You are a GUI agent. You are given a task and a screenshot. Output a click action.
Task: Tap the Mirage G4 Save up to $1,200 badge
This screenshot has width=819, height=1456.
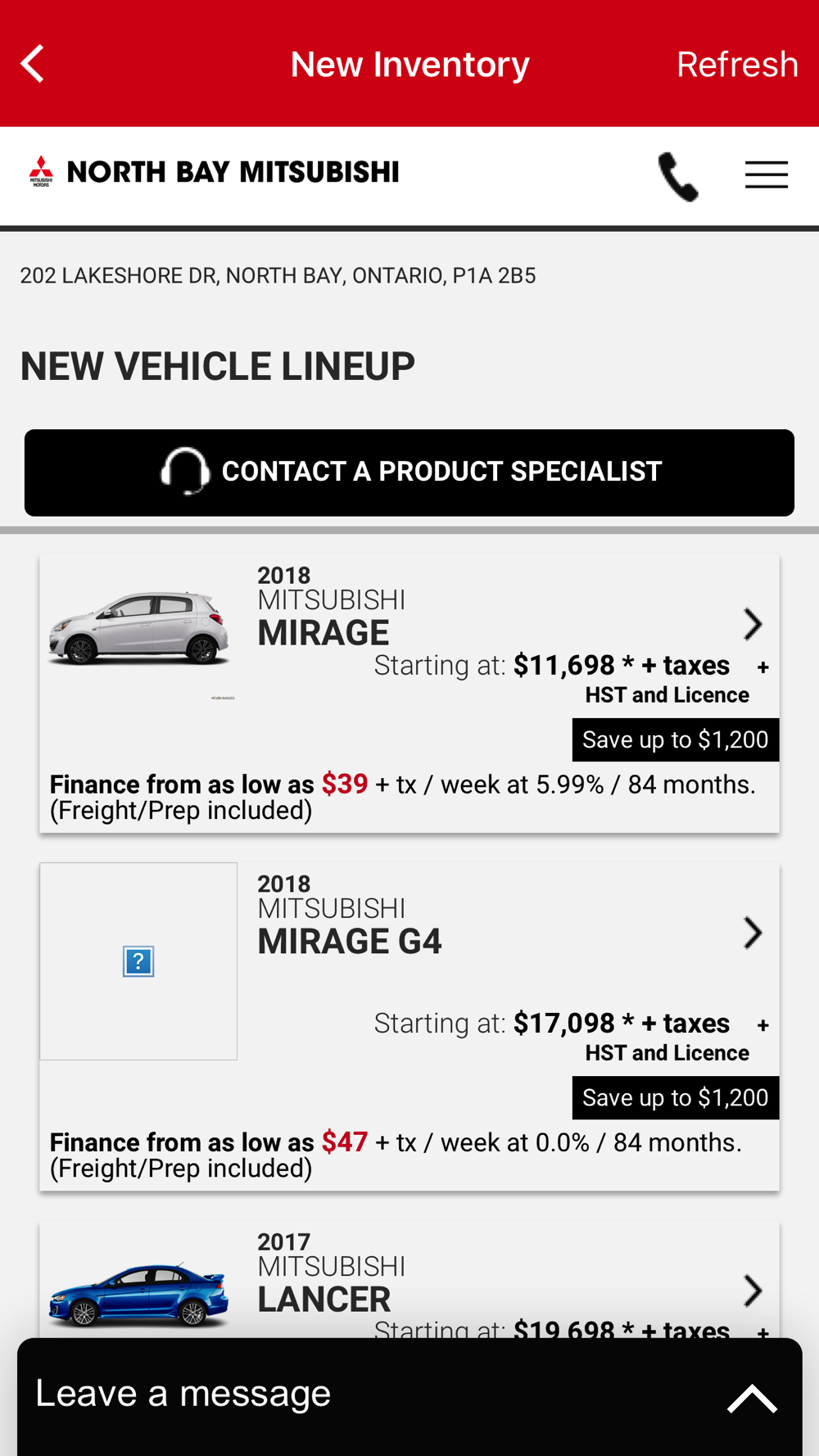tap(675, 1097)
